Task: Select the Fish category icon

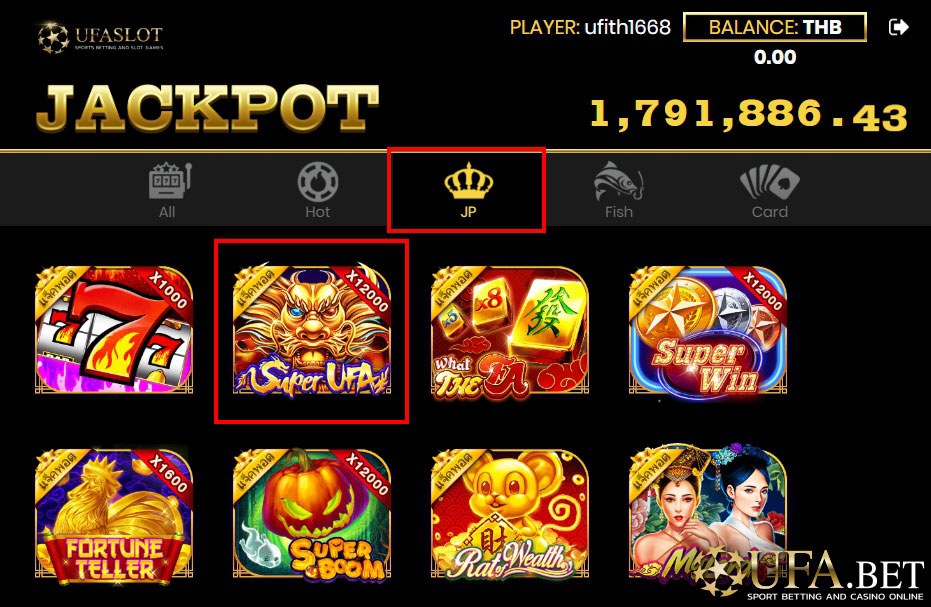Action: pos(619,181)
